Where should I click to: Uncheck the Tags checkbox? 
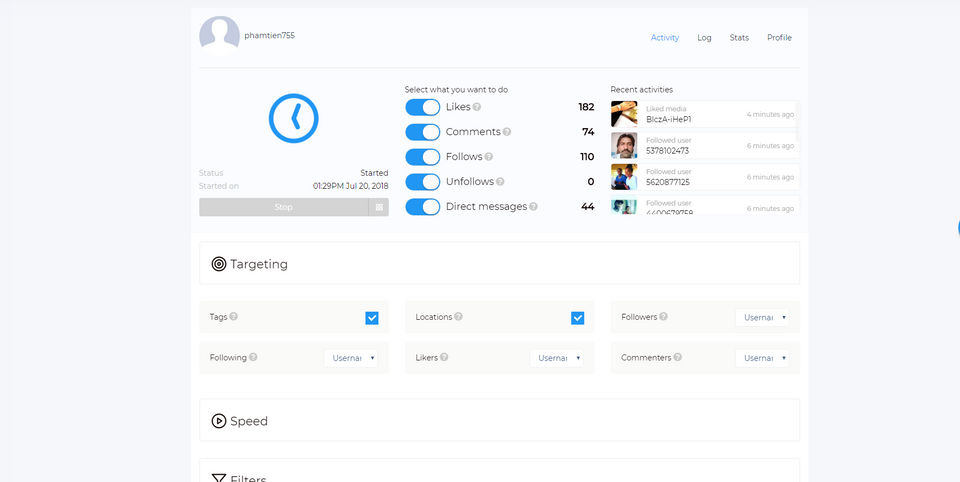tap(372, 318)
